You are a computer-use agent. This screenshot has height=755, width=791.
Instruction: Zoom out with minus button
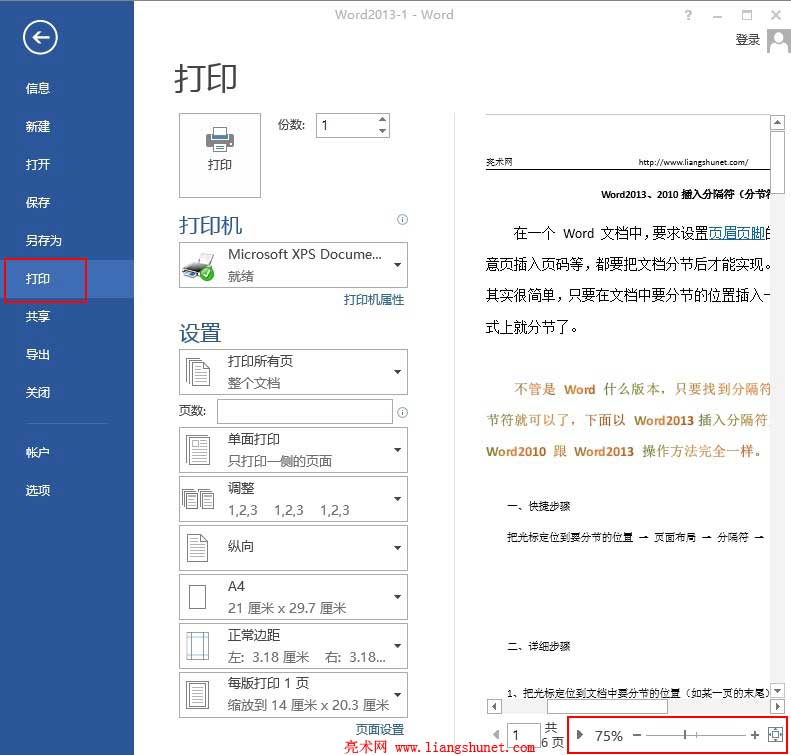[637, 735]
